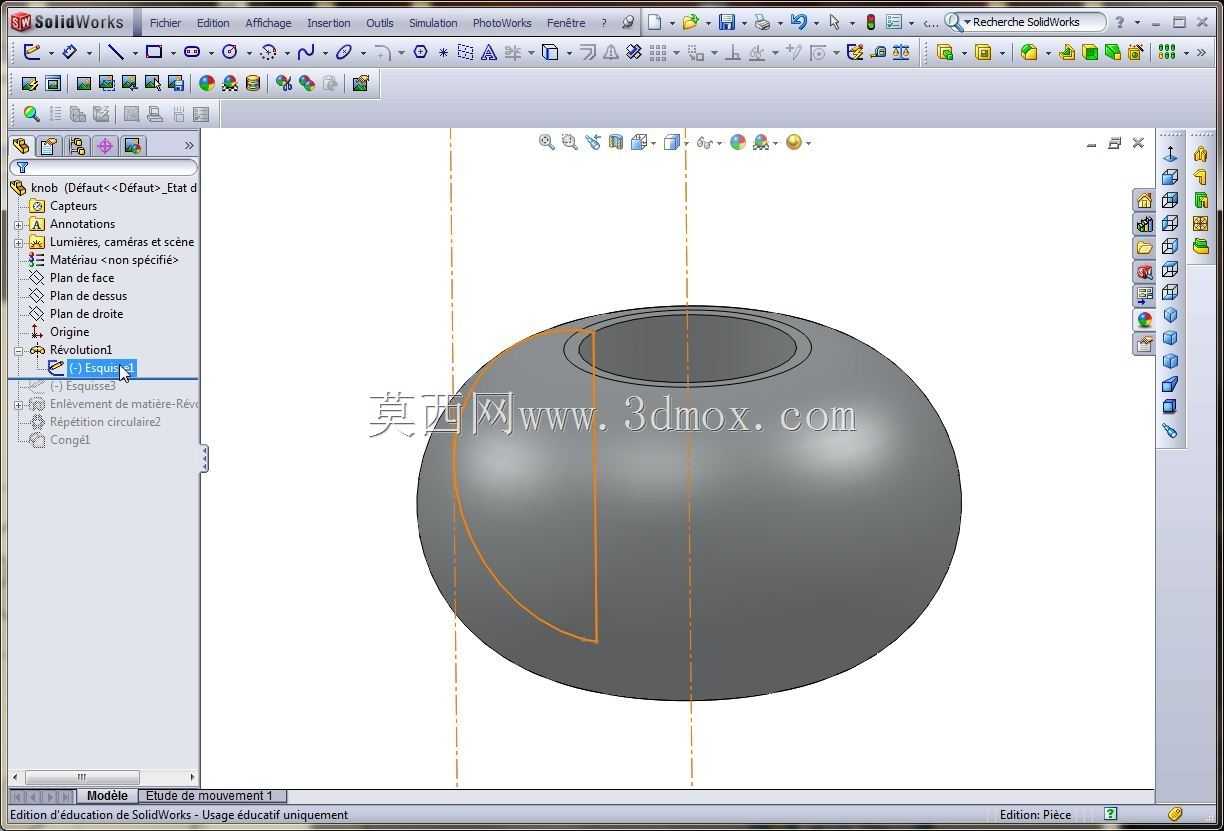The width and height of the screenshot is (1224, 831).
Task: Collapse the Révolution1 feature node
Action: [18, 350]
